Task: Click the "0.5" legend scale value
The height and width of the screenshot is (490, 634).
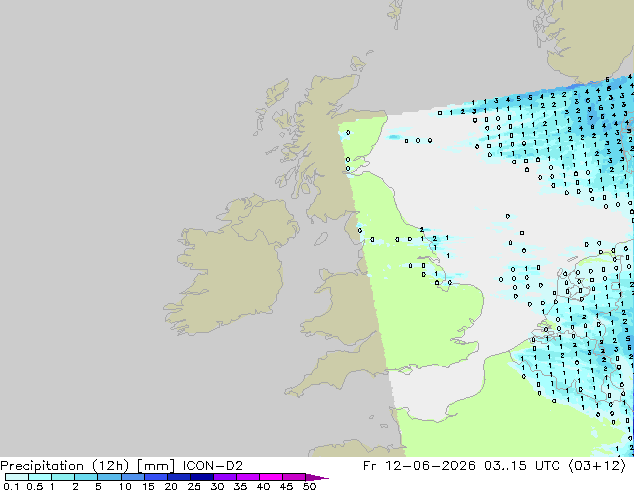Action: click(35, 486)
